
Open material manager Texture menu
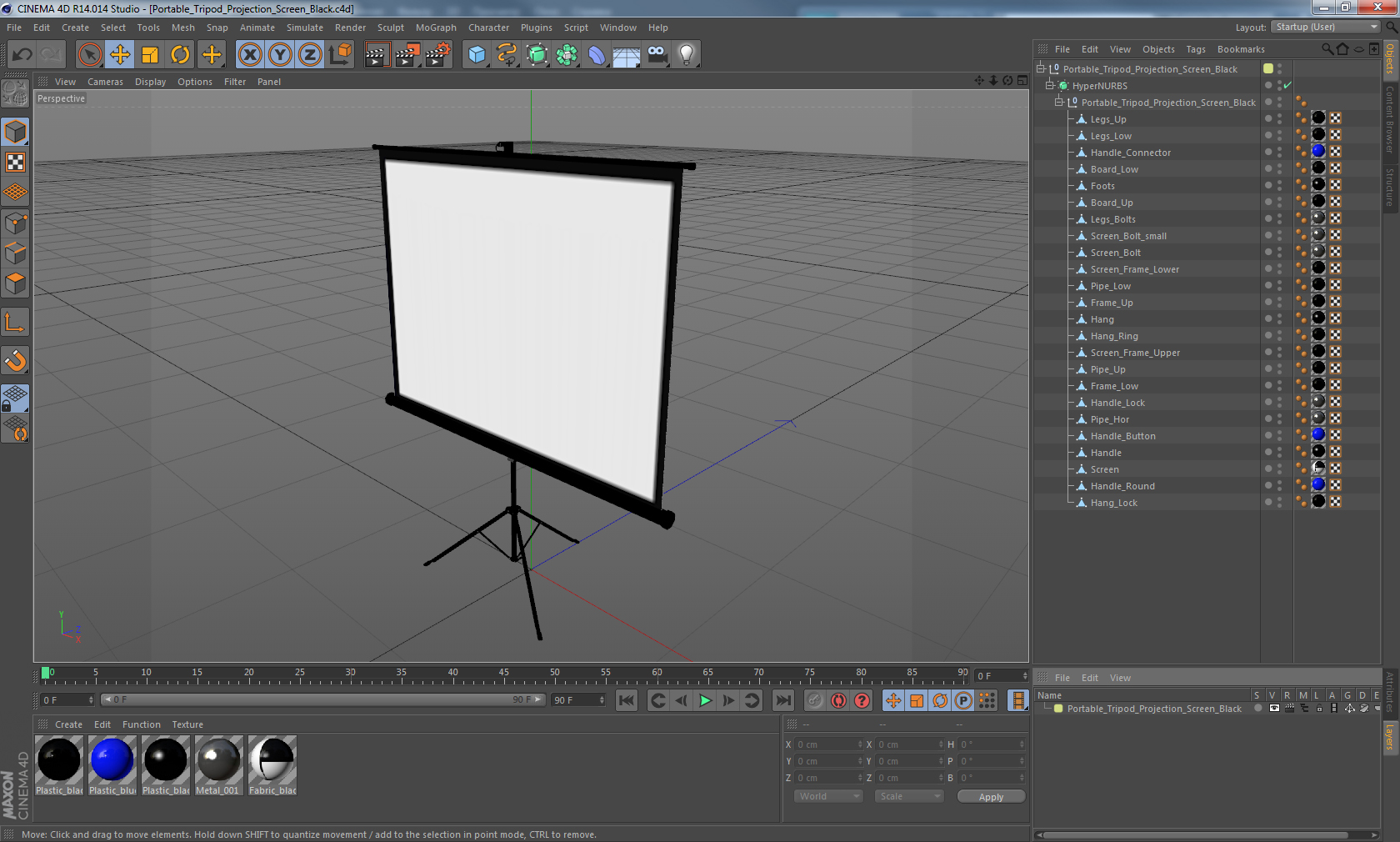click(187, 724)
